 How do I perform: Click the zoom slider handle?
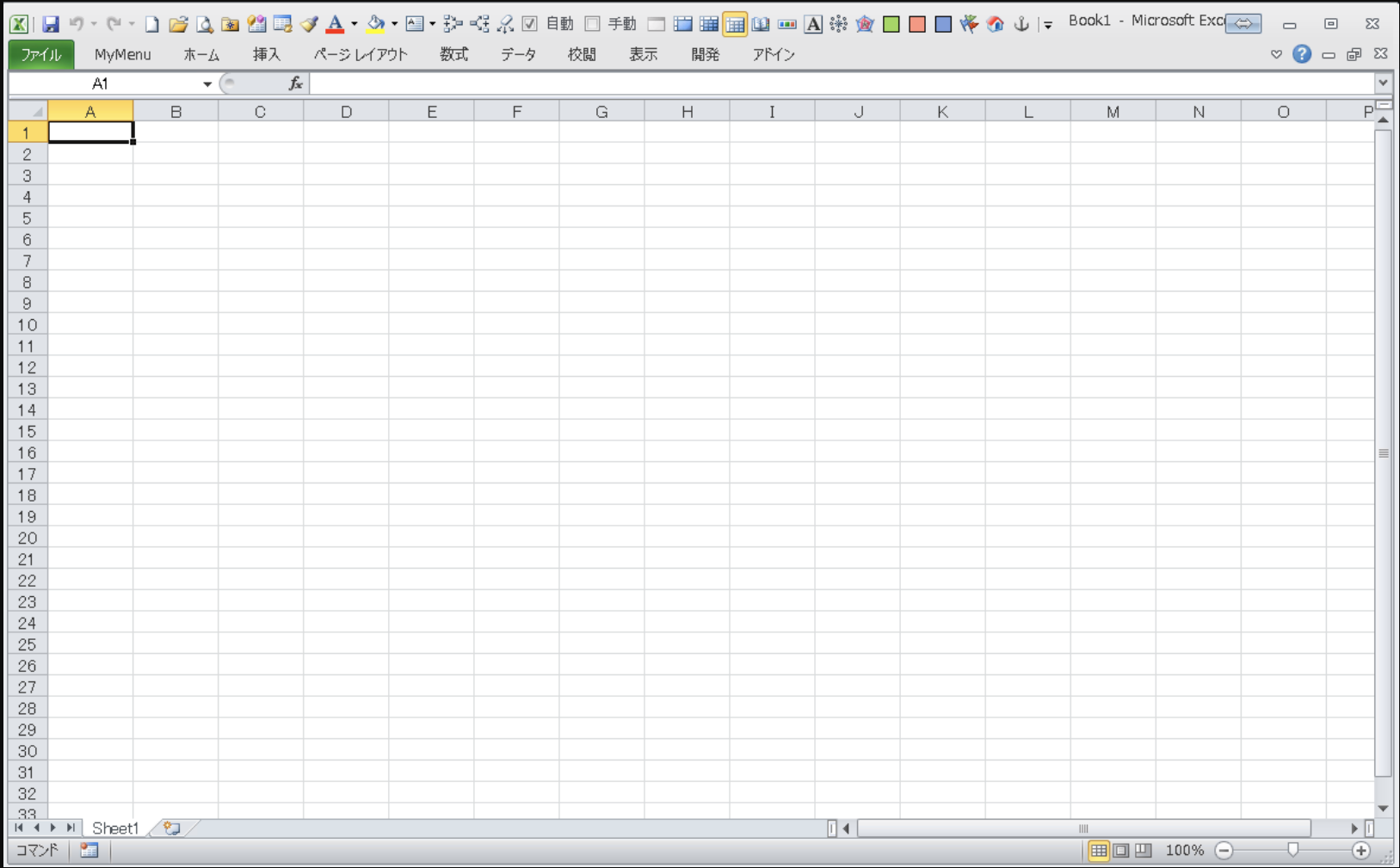tap(1292, 851)
